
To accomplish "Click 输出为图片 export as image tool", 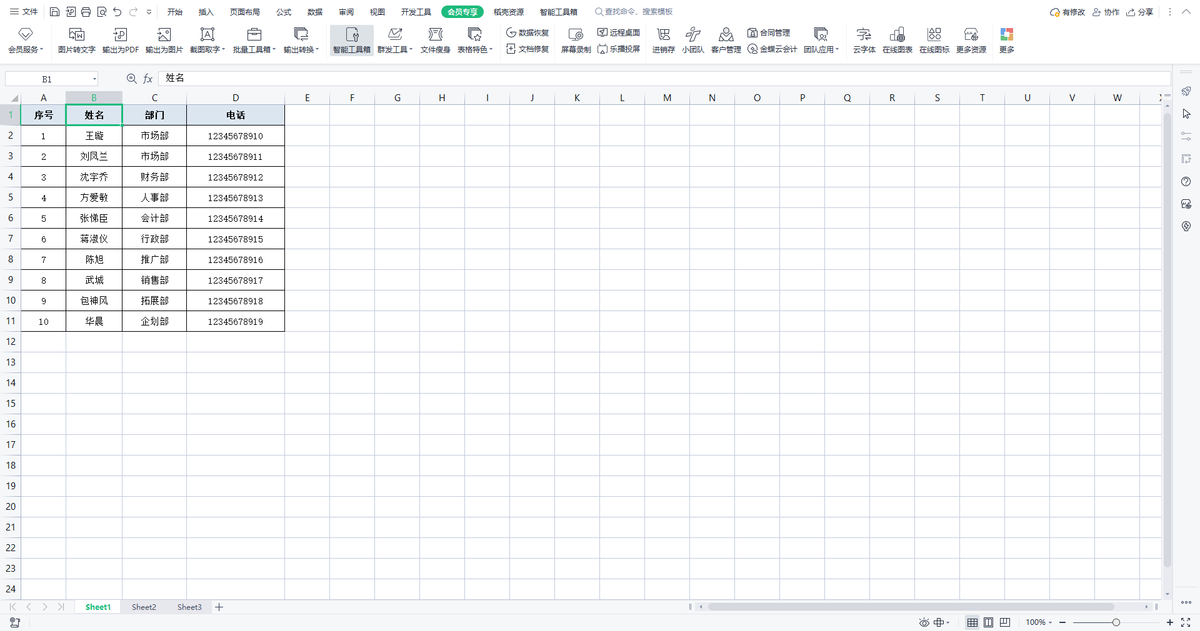I will pyautogui.click(x=164, y=41).
